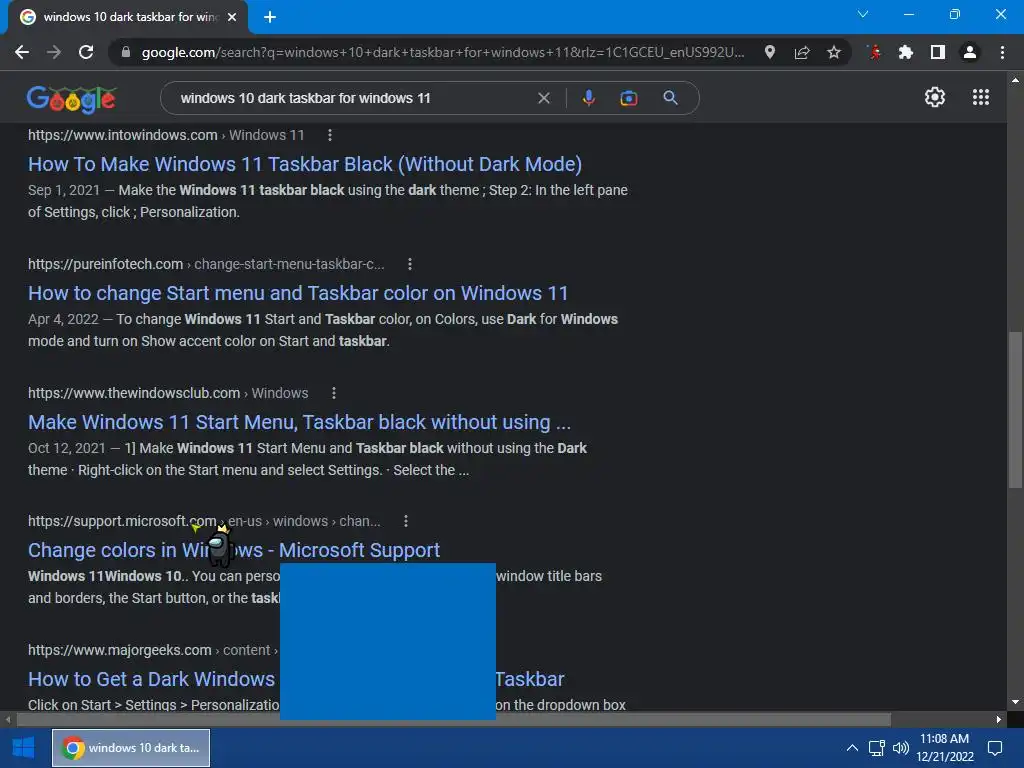Click the browser back arrow
The image size is (1024, 768).
click(x=22, y=52)
